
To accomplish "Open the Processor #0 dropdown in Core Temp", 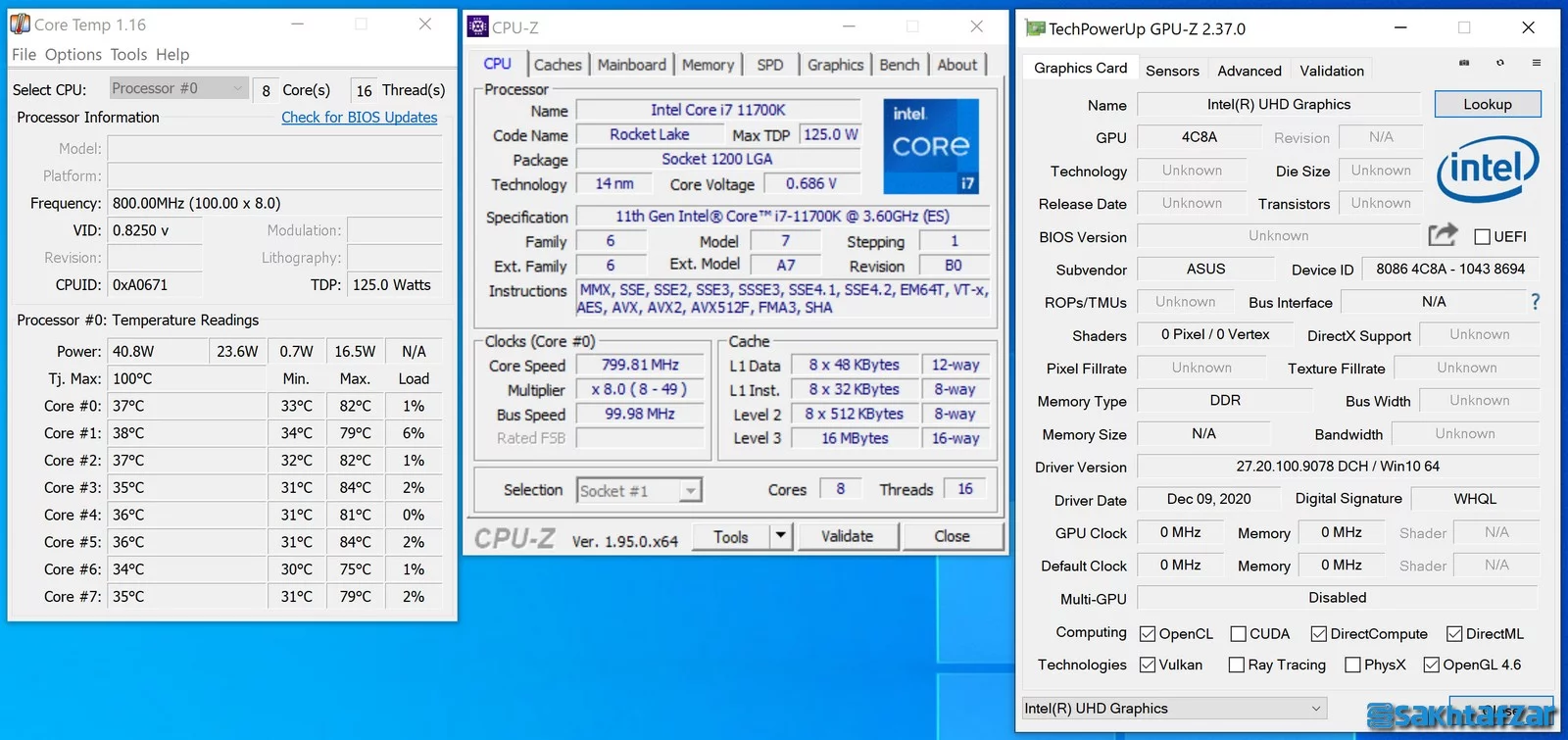I will pyautogui.click(x=178, y=88).
